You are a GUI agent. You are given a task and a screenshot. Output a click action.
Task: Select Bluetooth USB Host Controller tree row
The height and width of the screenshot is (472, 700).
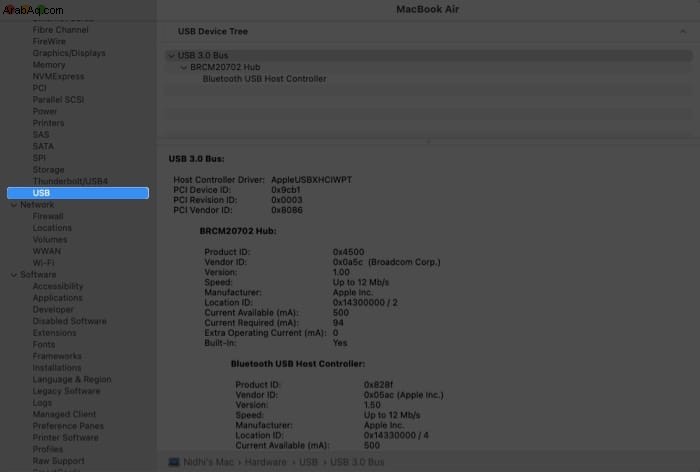coord(429,79)
